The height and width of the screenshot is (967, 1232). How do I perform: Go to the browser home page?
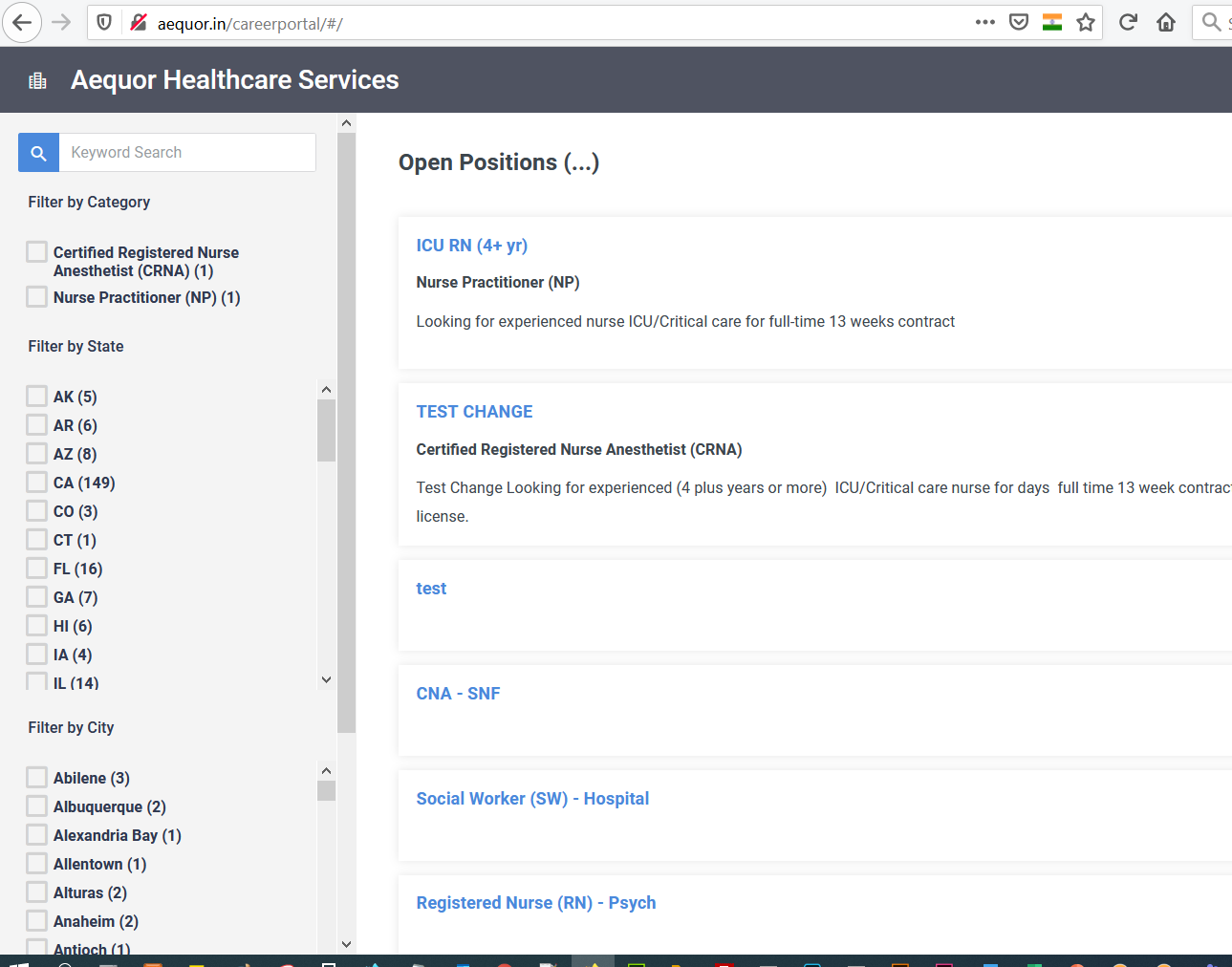(1165, 21)
